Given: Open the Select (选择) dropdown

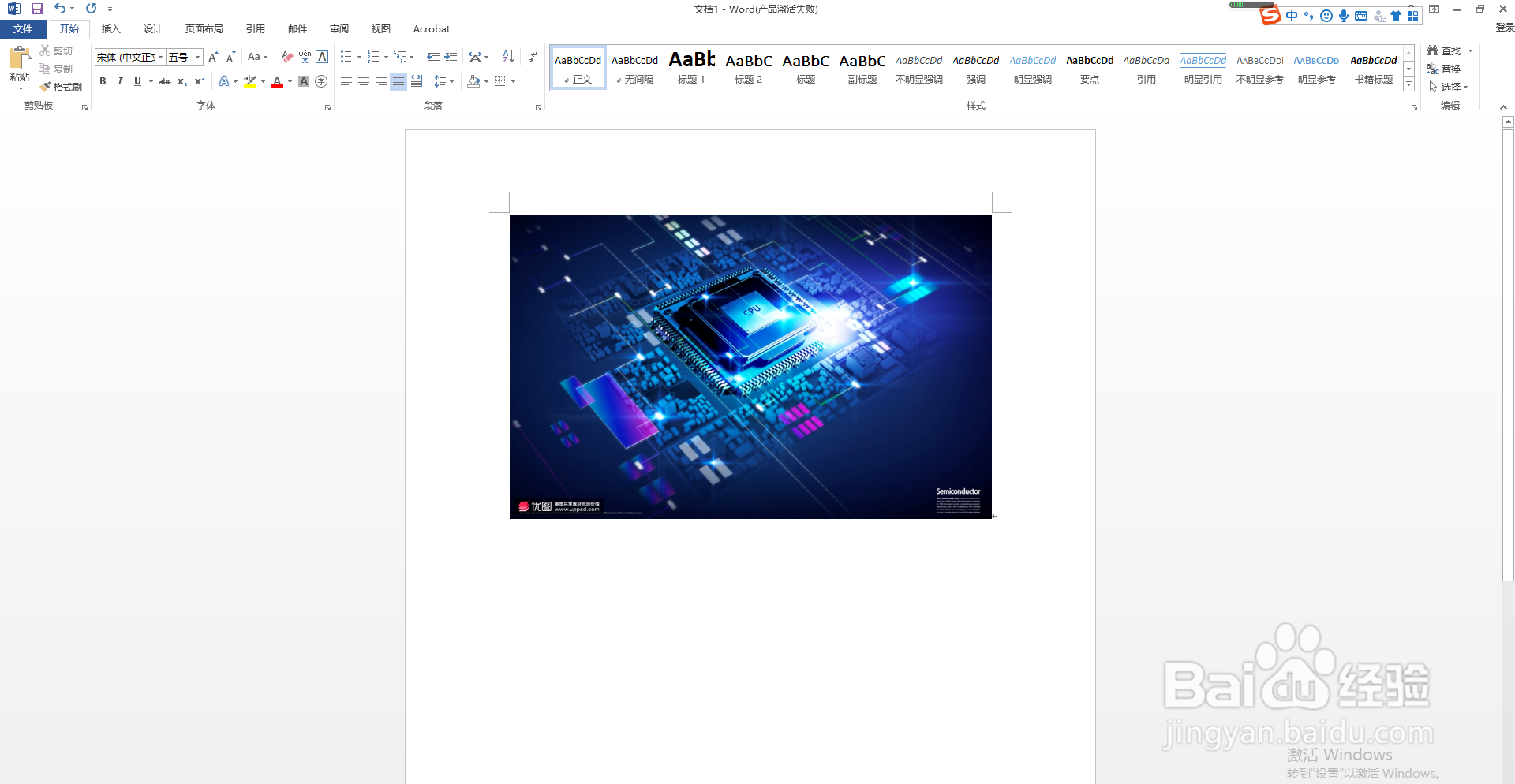Looking at the screenshot, I should pyautogui.click(x=1448, y=87).
